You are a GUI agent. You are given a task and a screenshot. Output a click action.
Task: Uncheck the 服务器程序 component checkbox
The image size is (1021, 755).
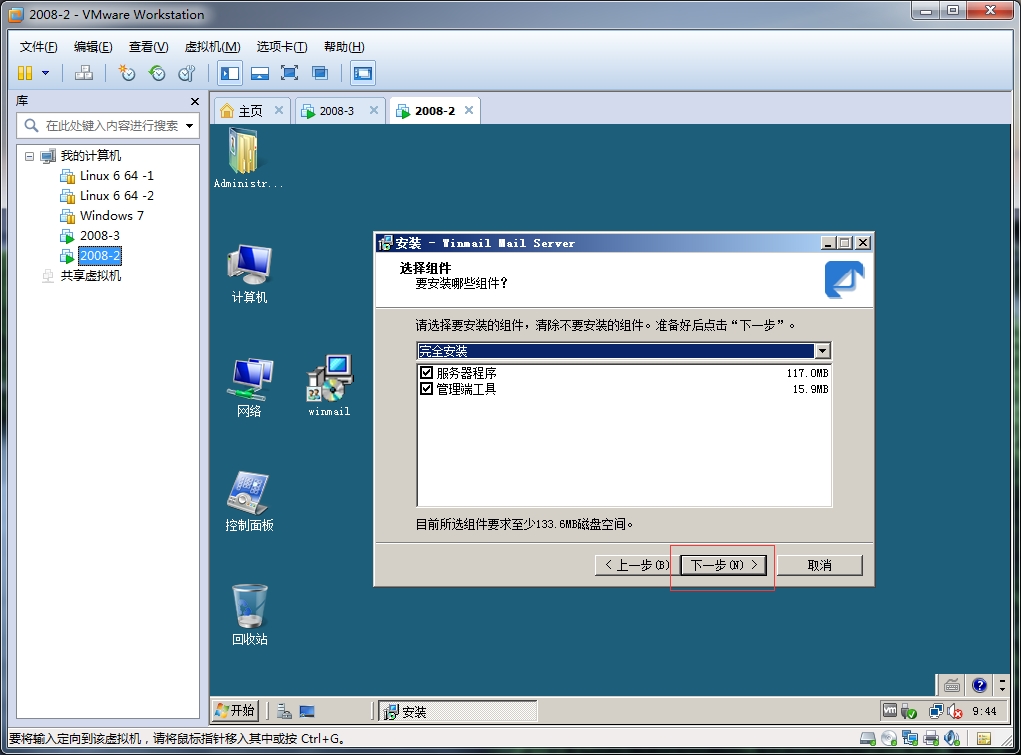click(427, 373)
